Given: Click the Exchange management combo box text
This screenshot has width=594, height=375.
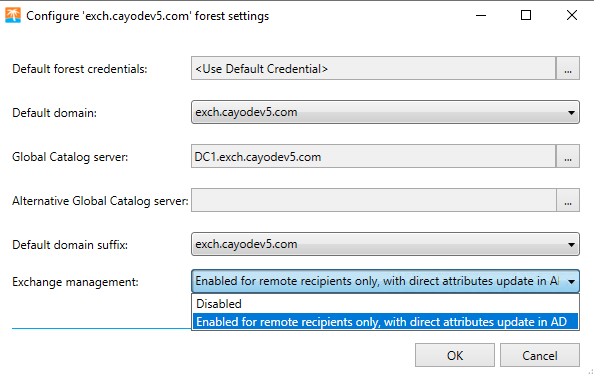Looking at the screenshot, I should (x=377, y=281).
